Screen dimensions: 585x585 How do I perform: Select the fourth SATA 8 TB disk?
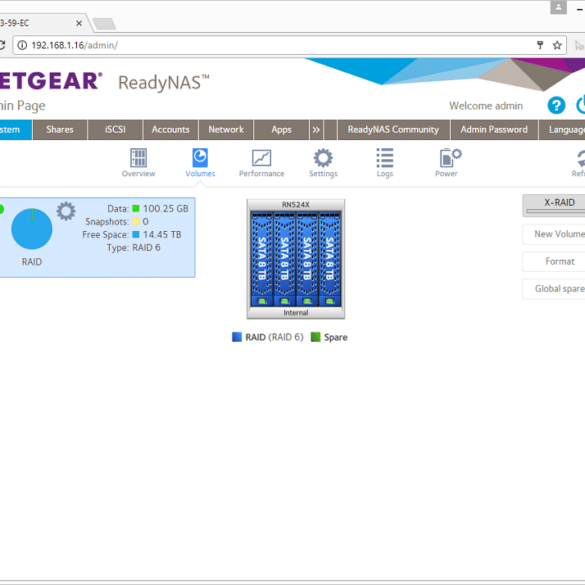point(329,259)
